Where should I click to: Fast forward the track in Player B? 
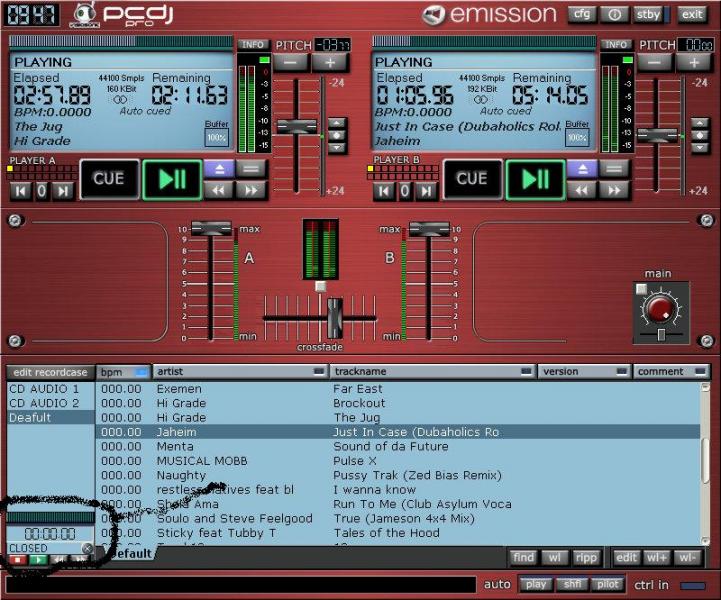coord(614,190)
